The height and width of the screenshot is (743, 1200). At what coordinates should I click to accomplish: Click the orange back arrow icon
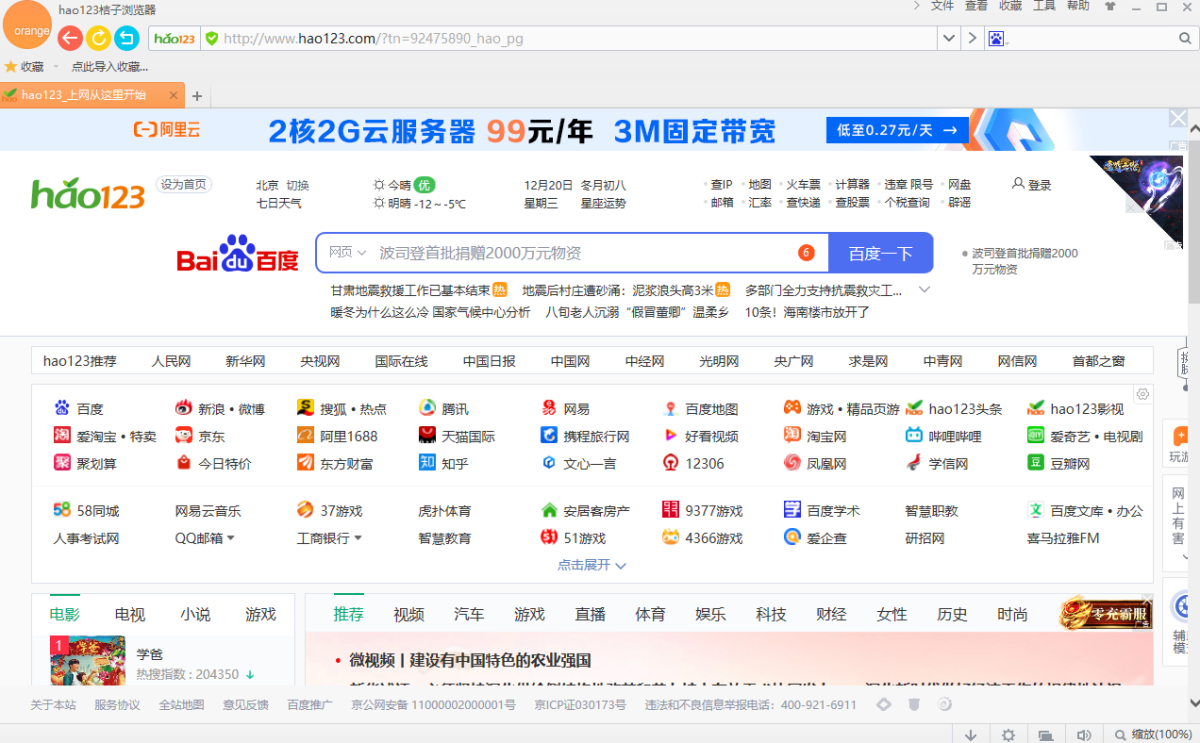(69, 38)
